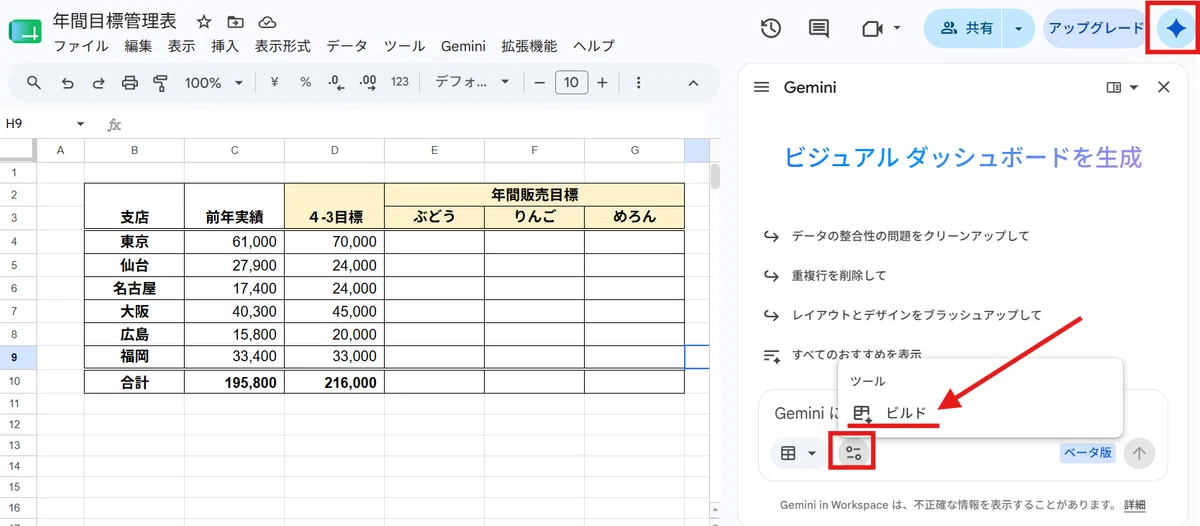
Task: Open Google Sheets home icon
Action: pyautogui.click(x=25, y=31)
